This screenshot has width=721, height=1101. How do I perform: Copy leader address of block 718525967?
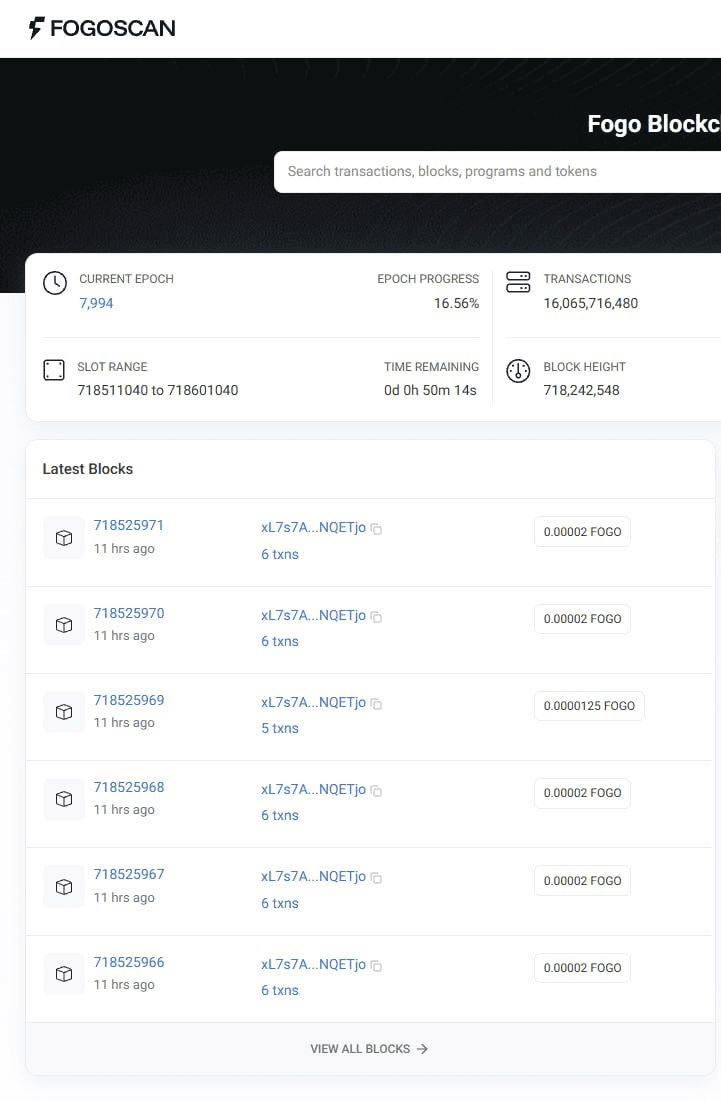pos(376,878)
